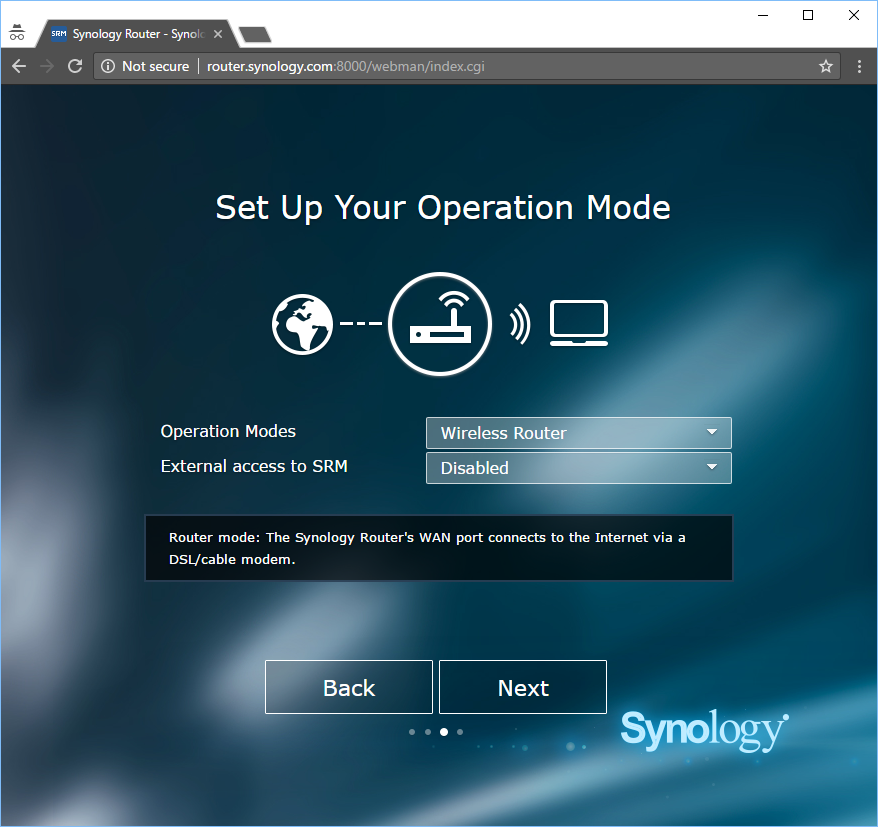The width and height of the screenshot is (878, 827).
Task: Click the Wi-Fi signal waves icon
Action: coord(520,324)
